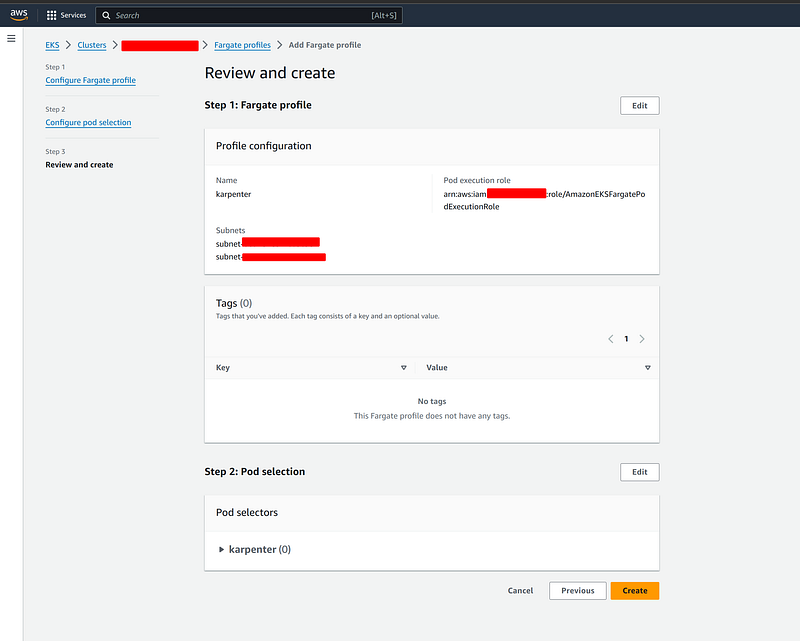Click the 'No tags' message text

432,401
